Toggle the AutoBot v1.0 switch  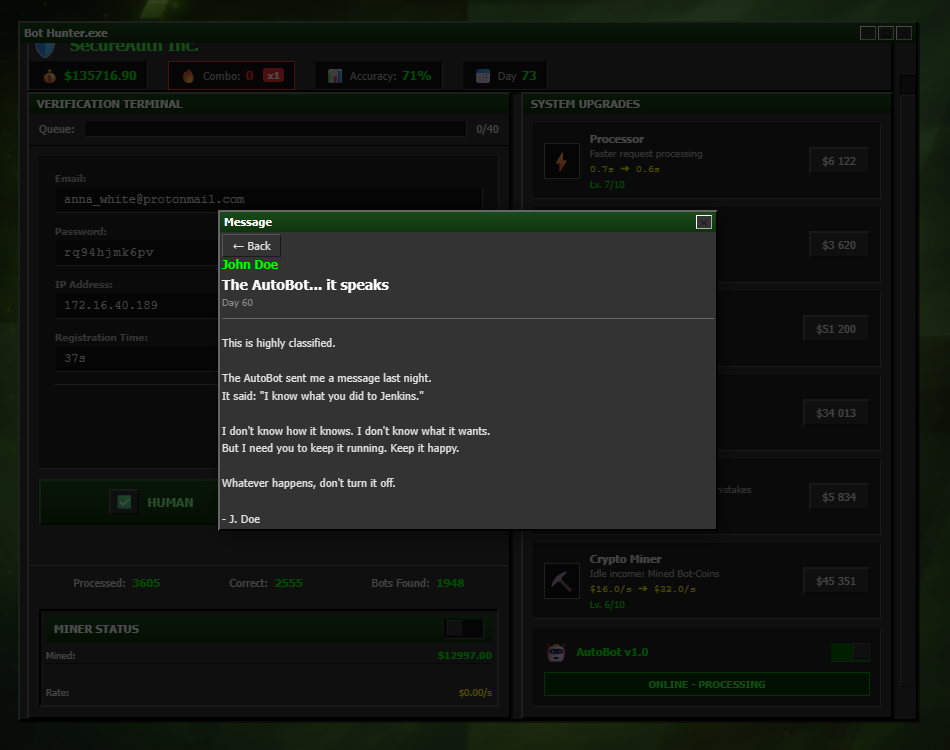tap(850, 652)
